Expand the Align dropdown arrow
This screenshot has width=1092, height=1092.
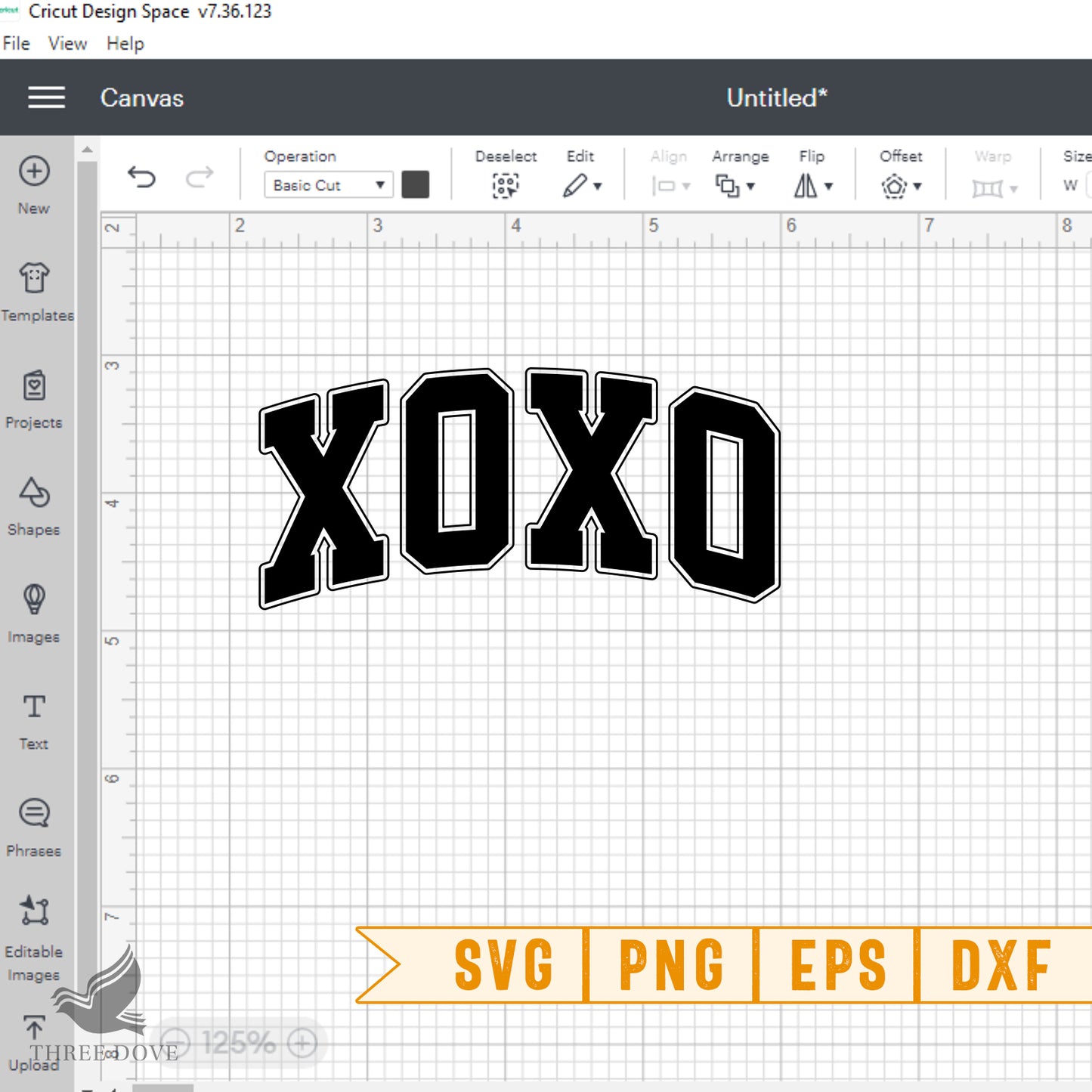pyautogui.click(x=686, y=186)
